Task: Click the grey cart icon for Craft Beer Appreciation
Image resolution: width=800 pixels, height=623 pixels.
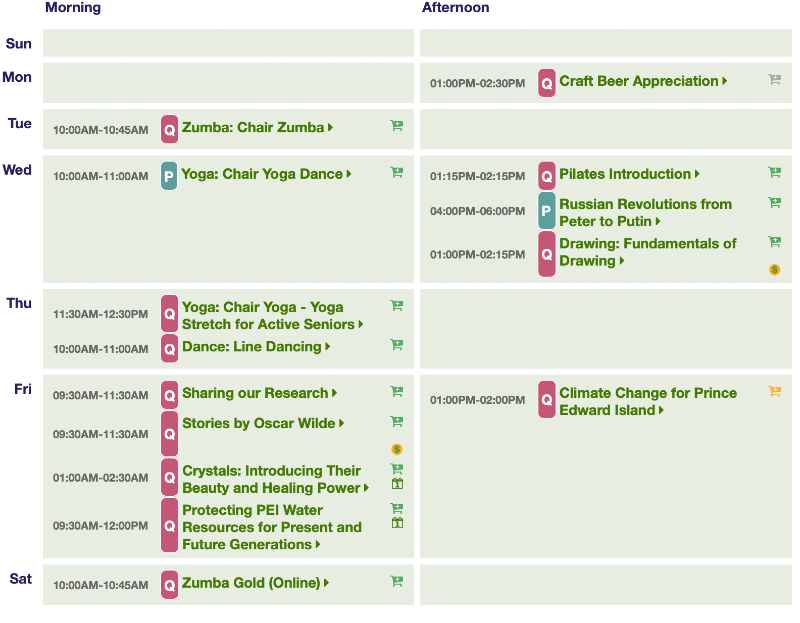Action: [774, 79]
